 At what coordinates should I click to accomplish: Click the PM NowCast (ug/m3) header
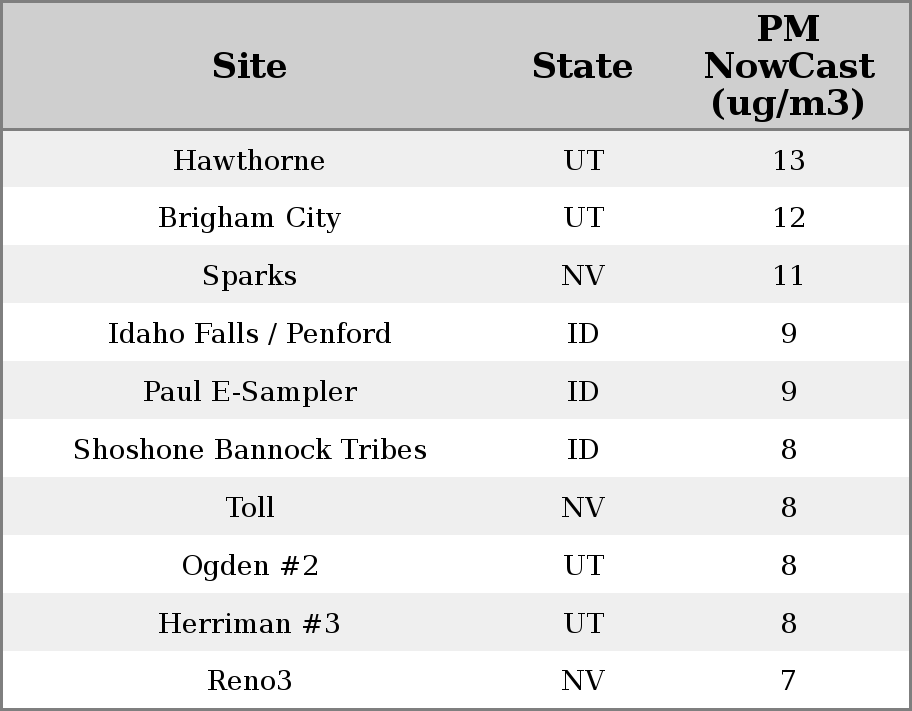tap(788, 66)
